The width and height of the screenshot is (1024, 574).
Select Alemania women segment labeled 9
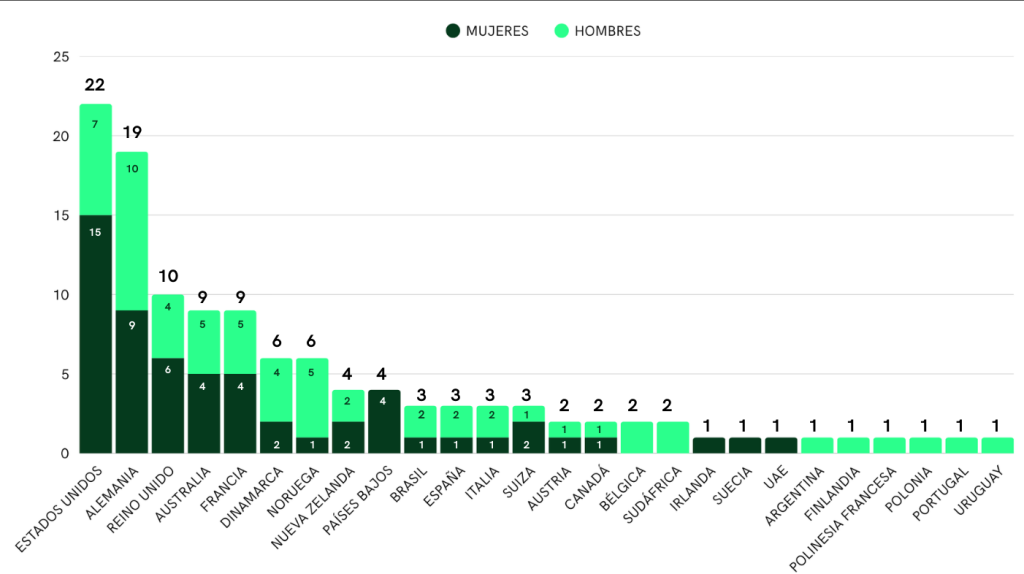tap(132, 381)
